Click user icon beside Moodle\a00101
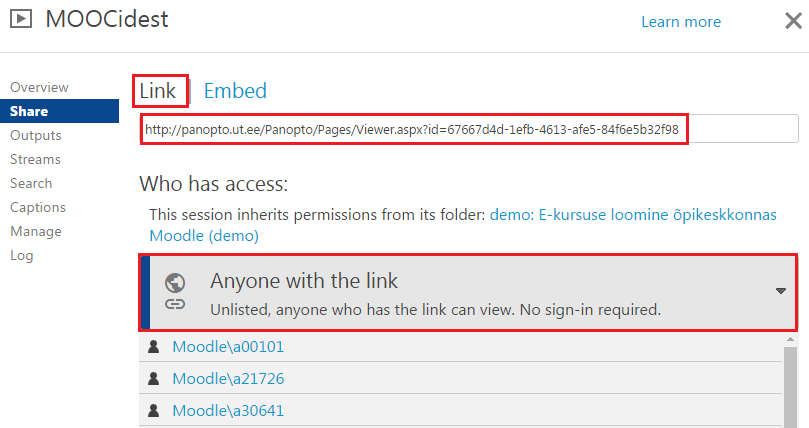This screenshot has width=809, height=428. (x=154, y=347)
